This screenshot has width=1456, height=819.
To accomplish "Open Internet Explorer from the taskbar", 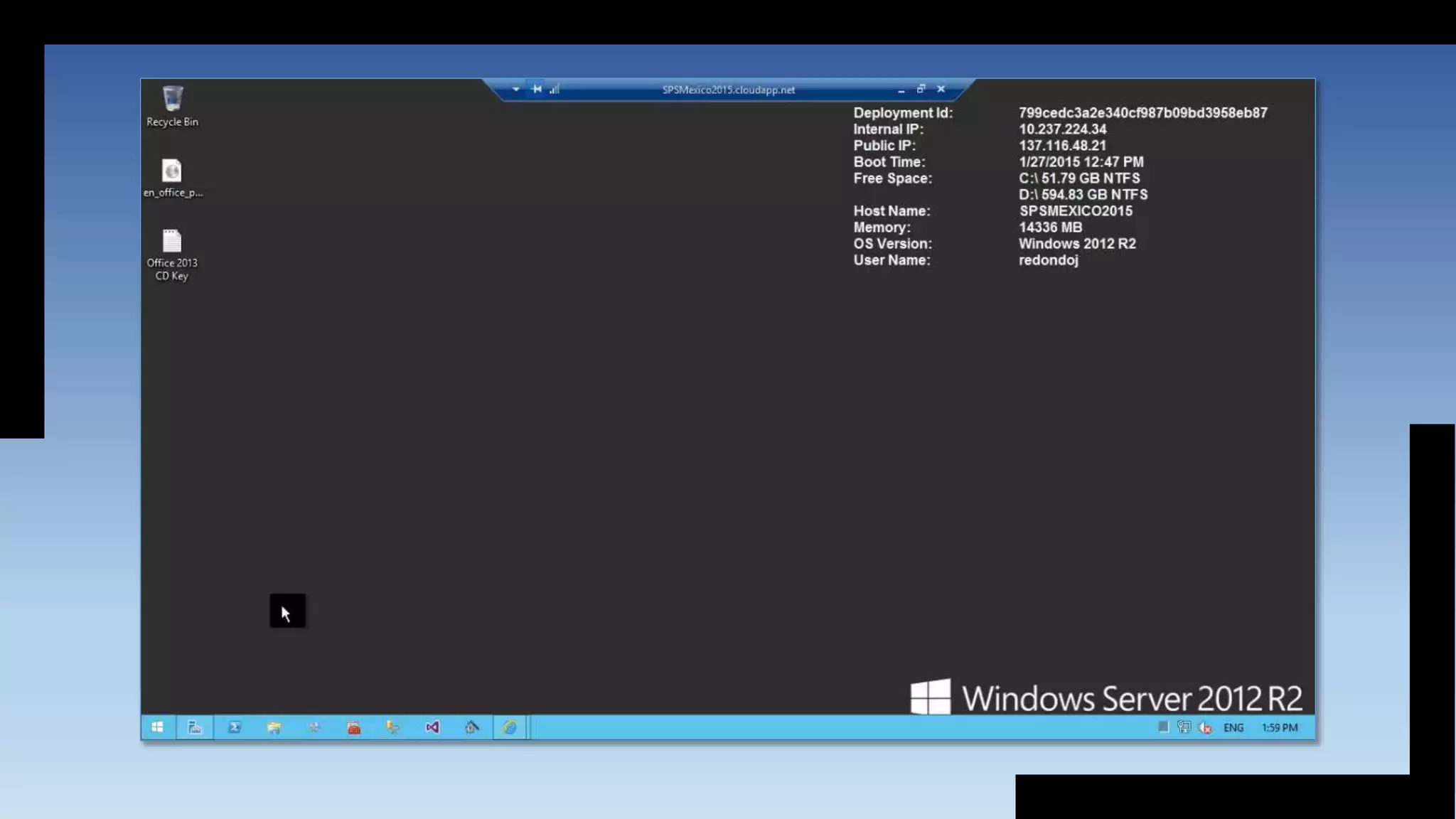I will tap(510, 727).
